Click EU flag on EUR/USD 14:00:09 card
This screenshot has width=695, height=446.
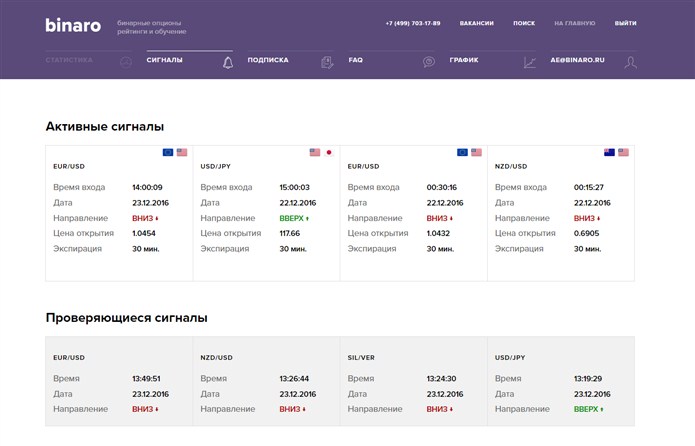[168, 153]
